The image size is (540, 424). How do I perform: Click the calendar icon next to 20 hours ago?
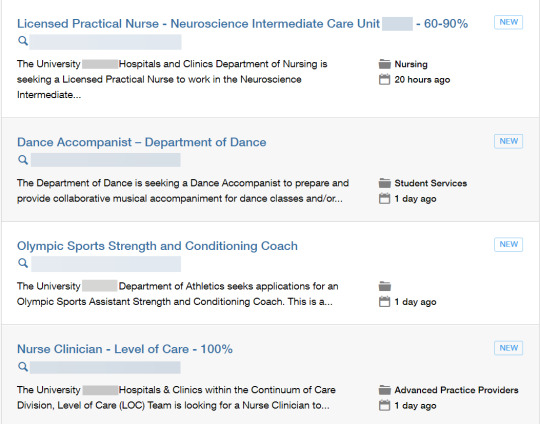click(x=384, y=80)
